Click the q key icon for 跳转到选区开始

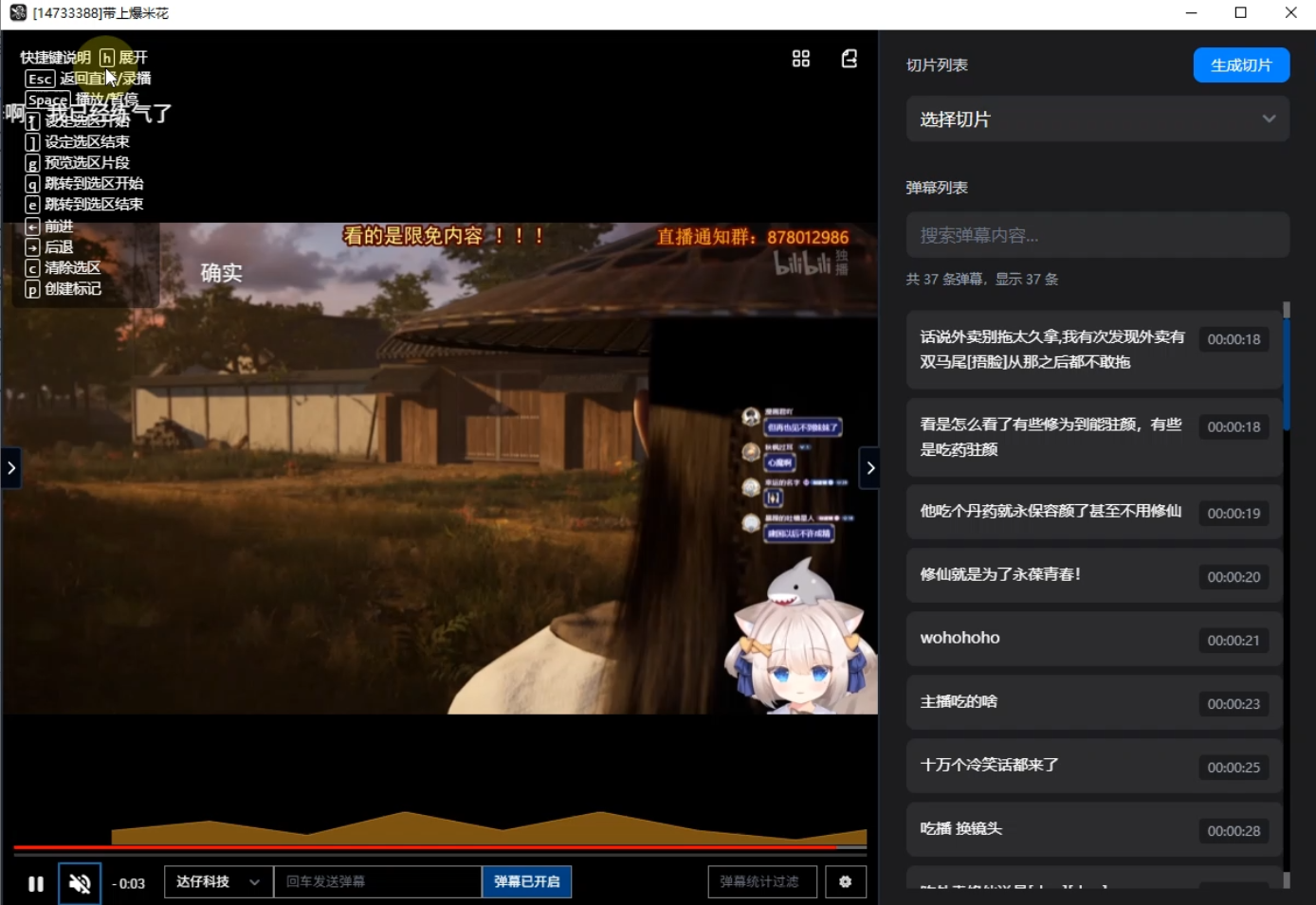point(32,184)
